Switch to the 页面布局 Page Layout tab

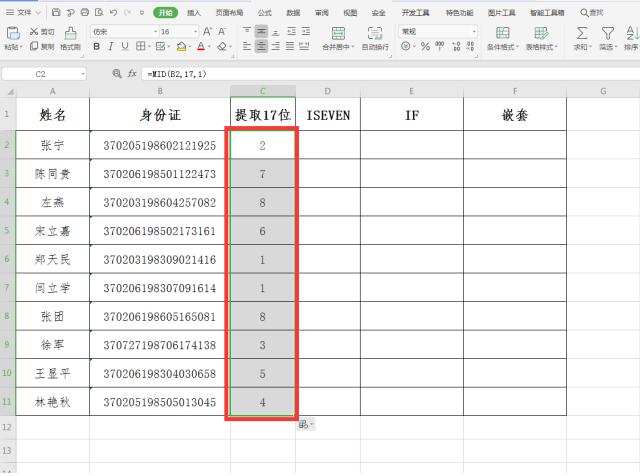click(229, 13)
